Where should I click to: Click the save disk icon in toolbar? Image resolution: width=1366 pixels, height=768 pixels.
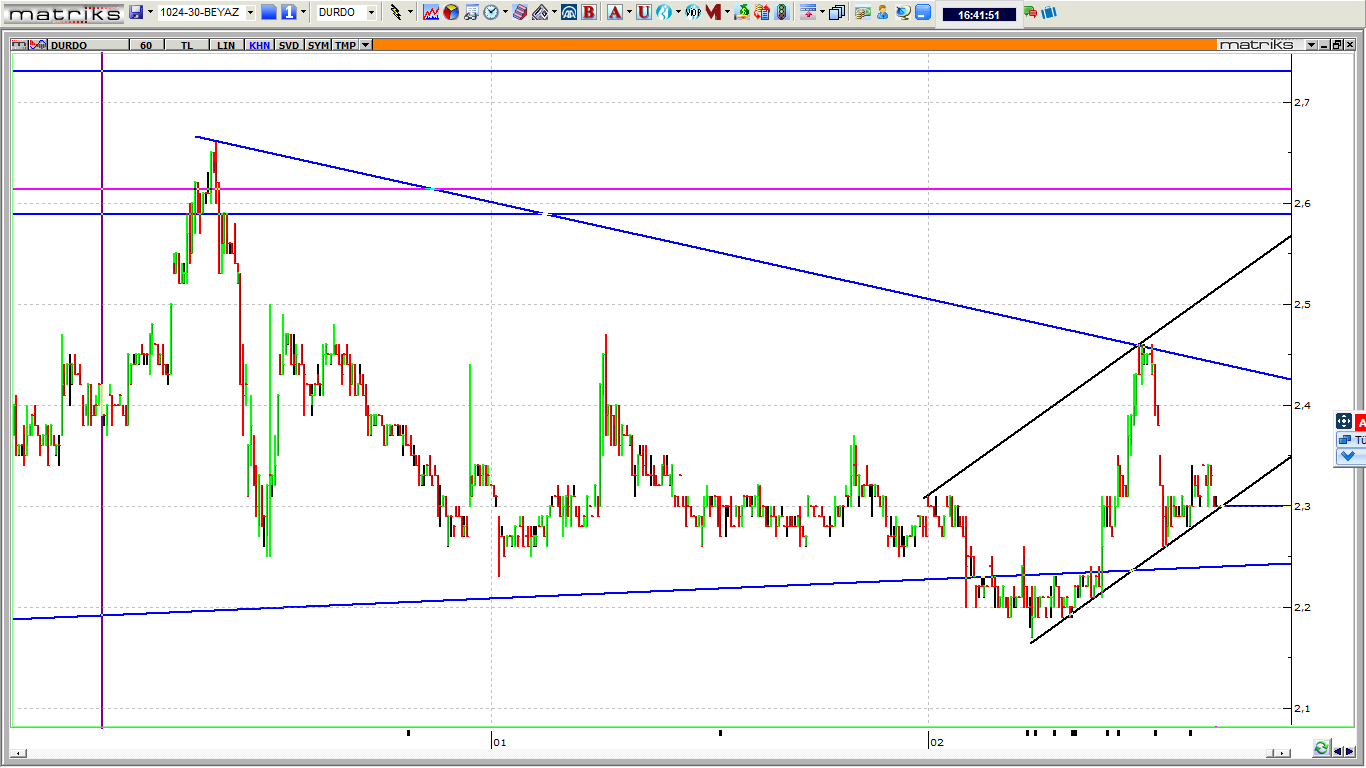click(x=136, y=12)
